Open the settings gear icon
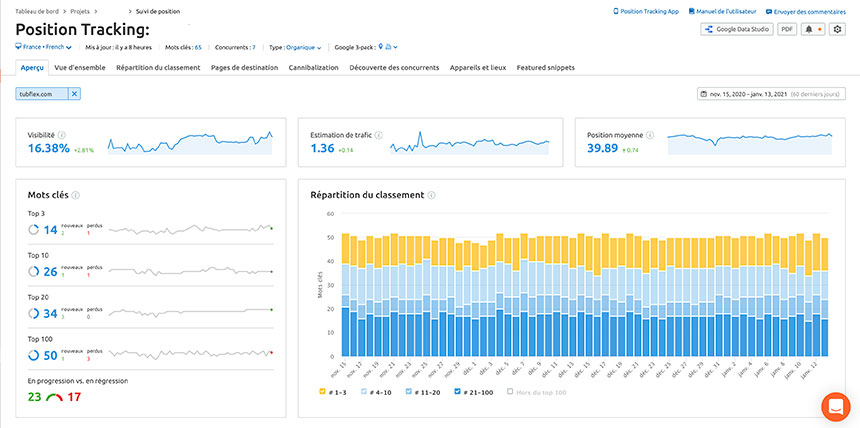The image size is (860, 428). [x=838, y=29]
